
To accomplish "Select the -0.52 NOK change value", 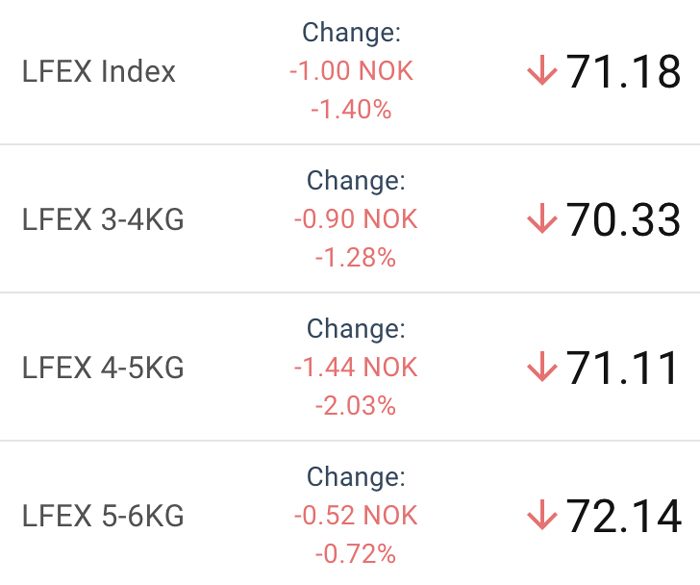I will click(x=356, y=516).
